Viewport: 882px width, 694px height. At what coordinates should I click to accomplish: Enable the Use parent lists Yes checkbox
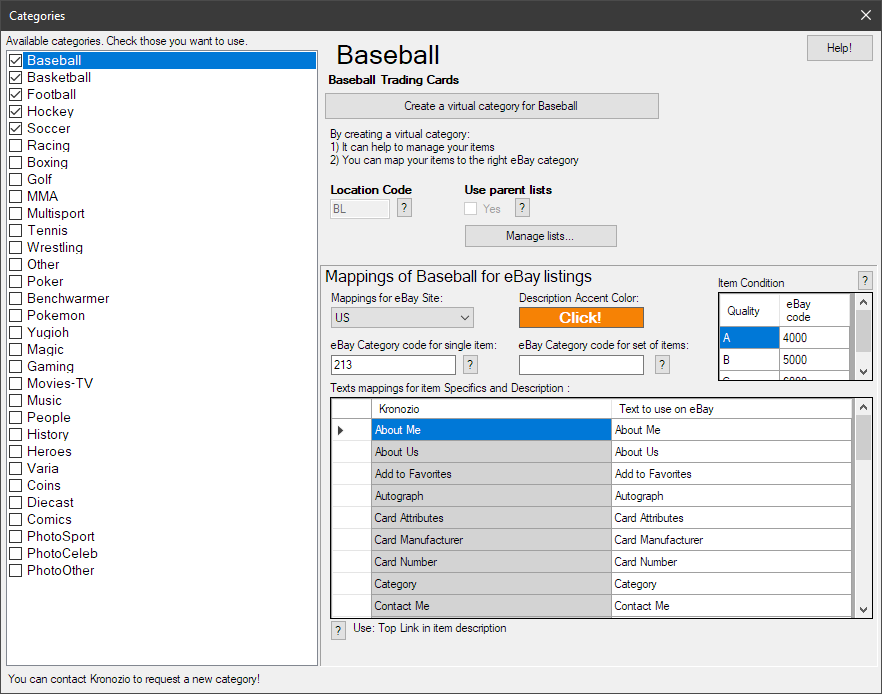click(471, 209)
